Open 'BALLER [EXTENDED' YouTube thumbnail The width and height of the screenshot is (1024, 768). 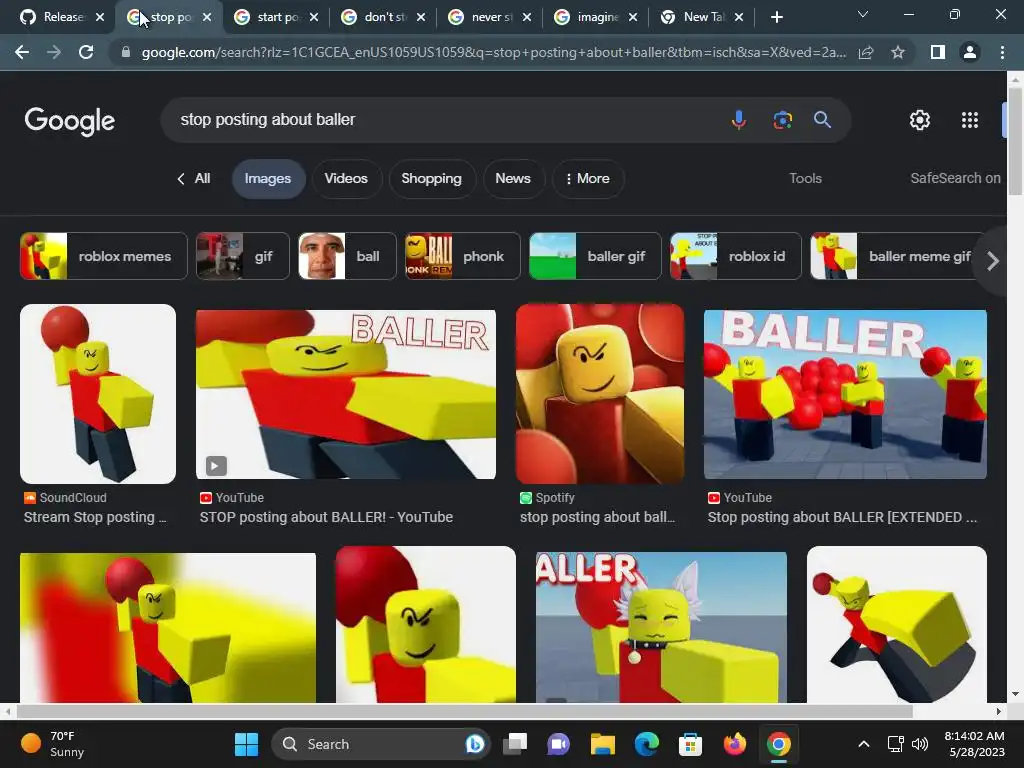pyautogui.click(x=845, y=394)
